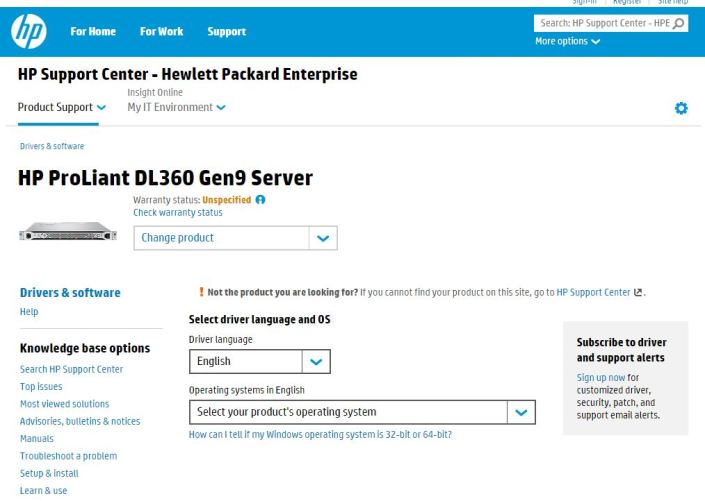Click the HP ProLiant DL360 Gen9 Server heading

[x=165, y=178]
